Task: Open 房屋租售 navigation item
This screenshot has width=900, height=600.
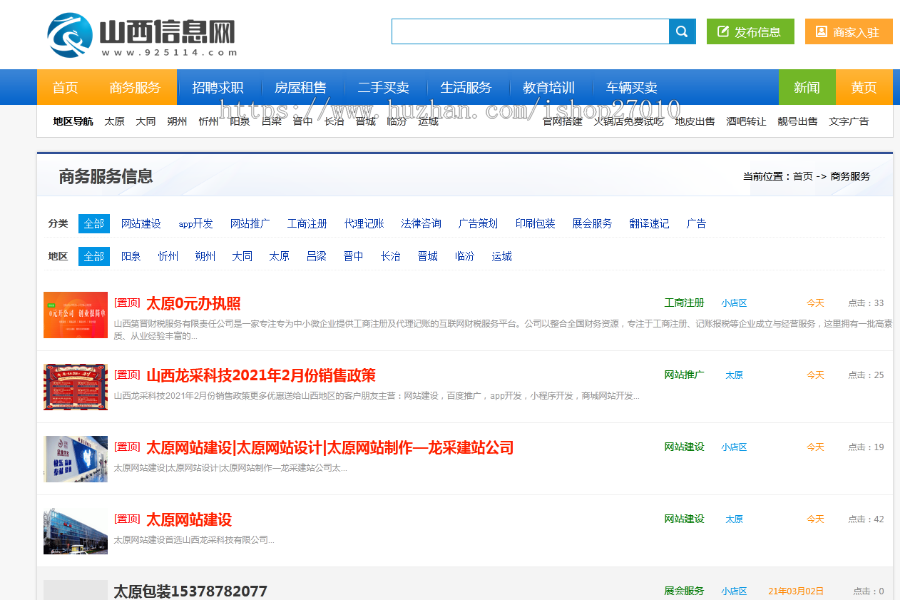Action: click(x=301, y=87)
